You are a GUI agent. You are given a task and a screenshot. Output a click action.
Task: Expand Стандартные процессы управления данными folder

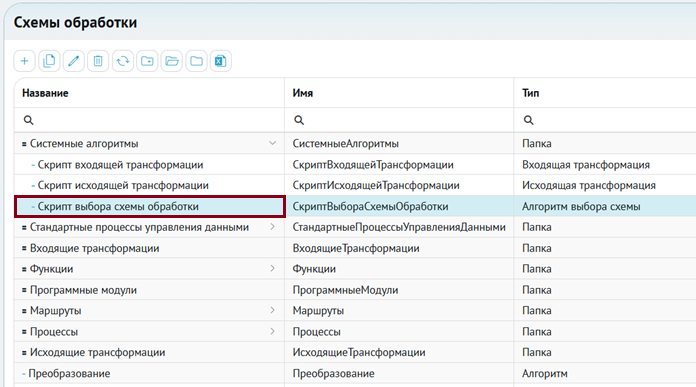point(273,227)
